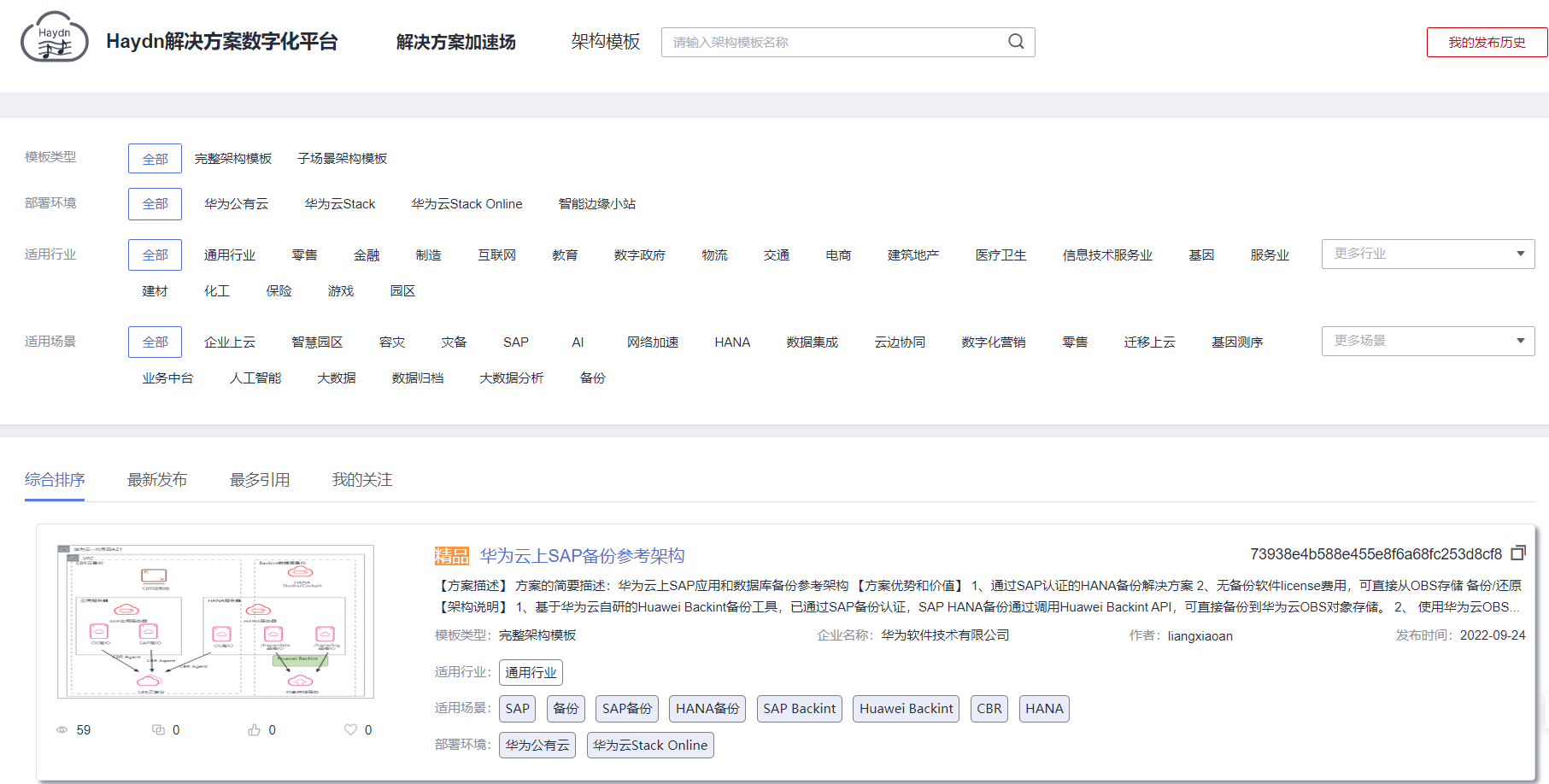Filter industry by 医疗卫生

coord(1001,255)
